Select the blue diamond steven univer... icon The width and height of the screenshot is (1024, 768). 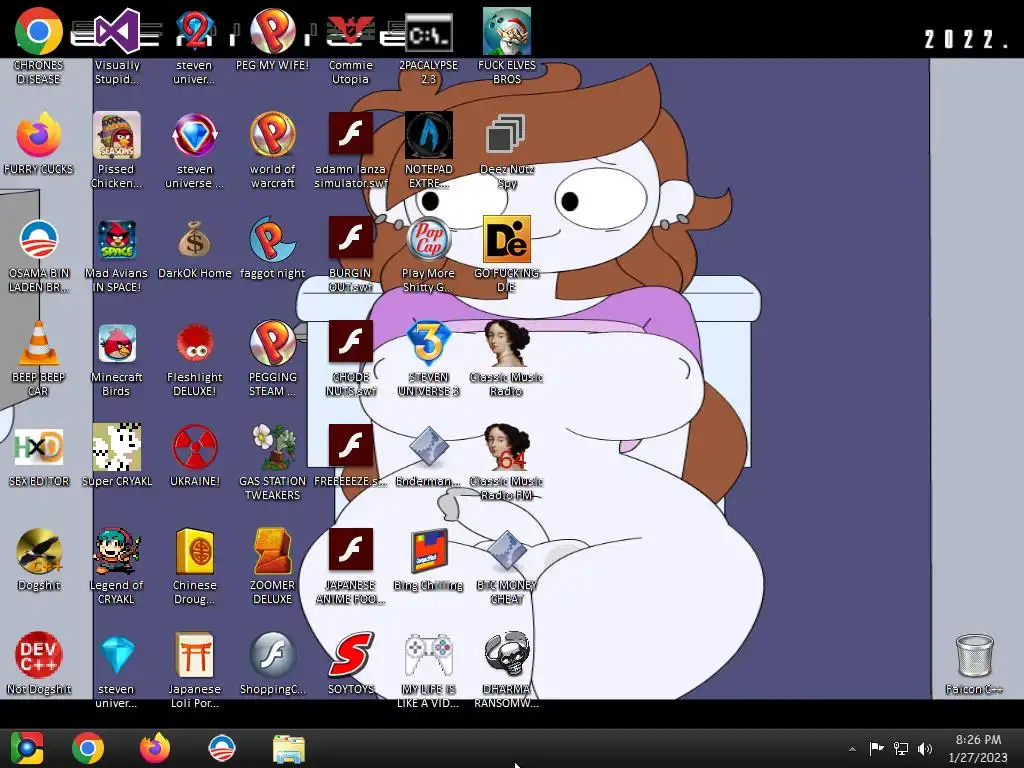[x=116, y=655]
